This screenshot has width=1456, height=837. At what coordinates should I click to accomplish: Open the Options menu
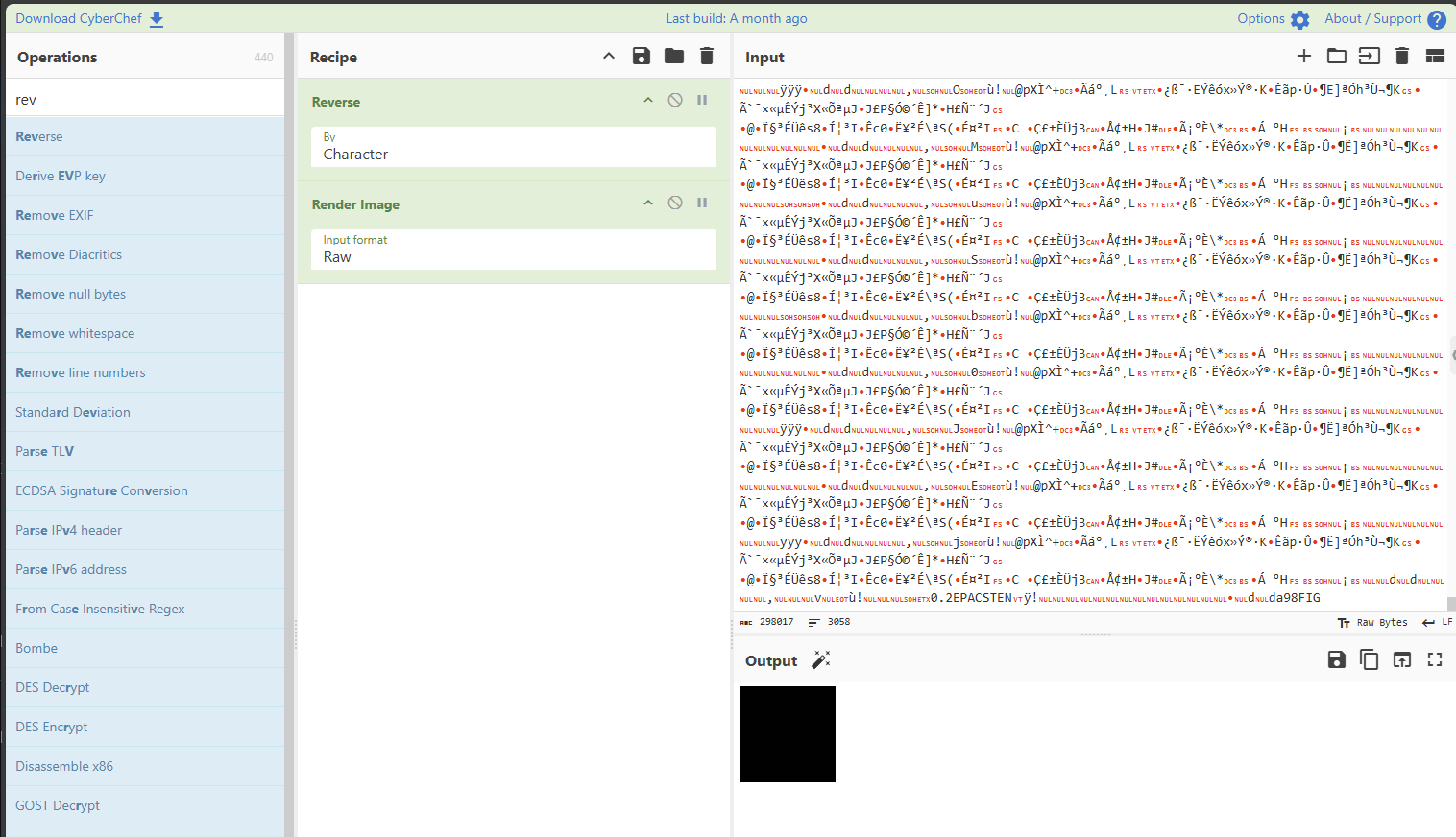tap(1273, 19)
